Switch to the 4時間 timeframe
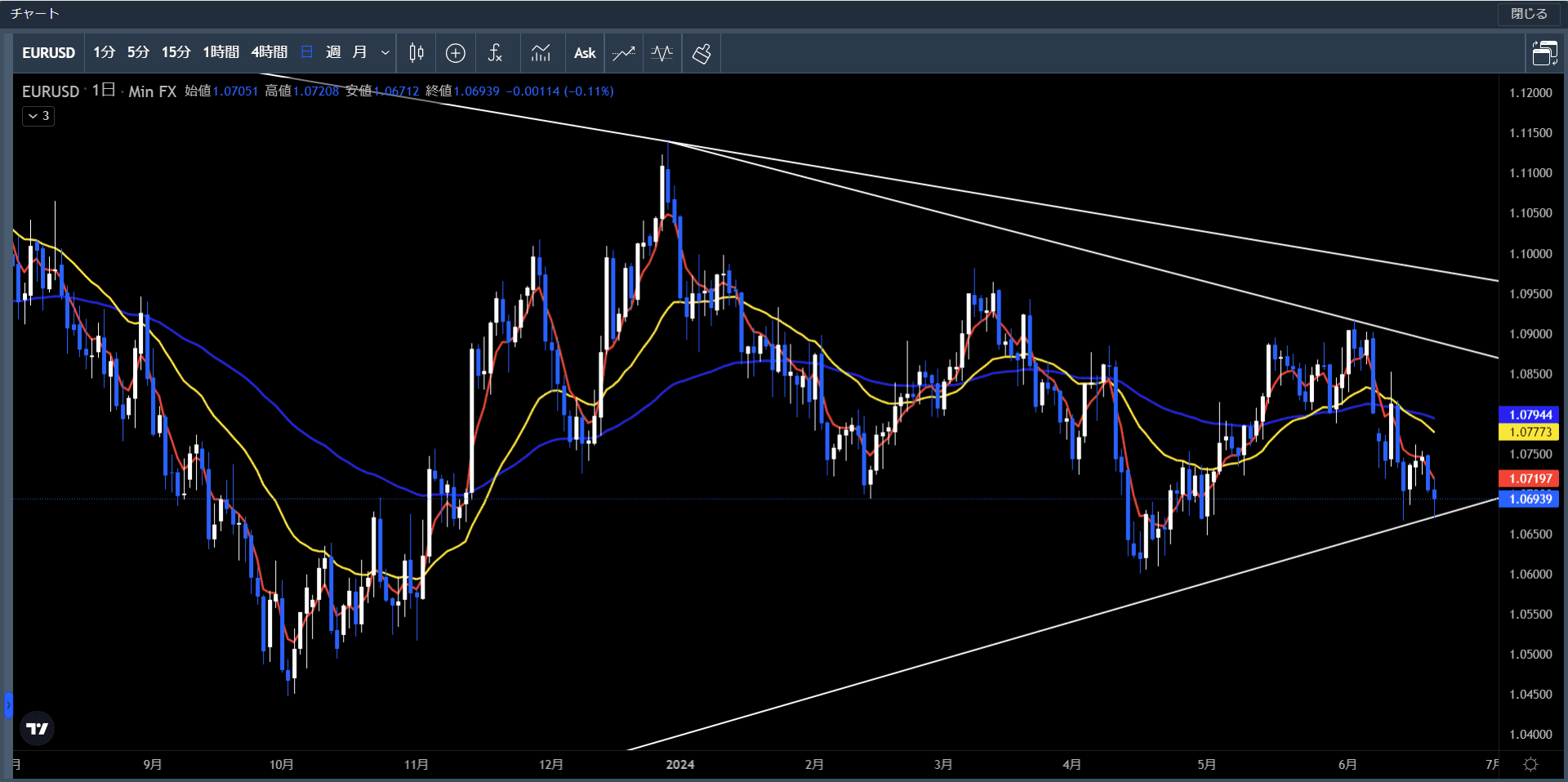 tap(269, 52)
